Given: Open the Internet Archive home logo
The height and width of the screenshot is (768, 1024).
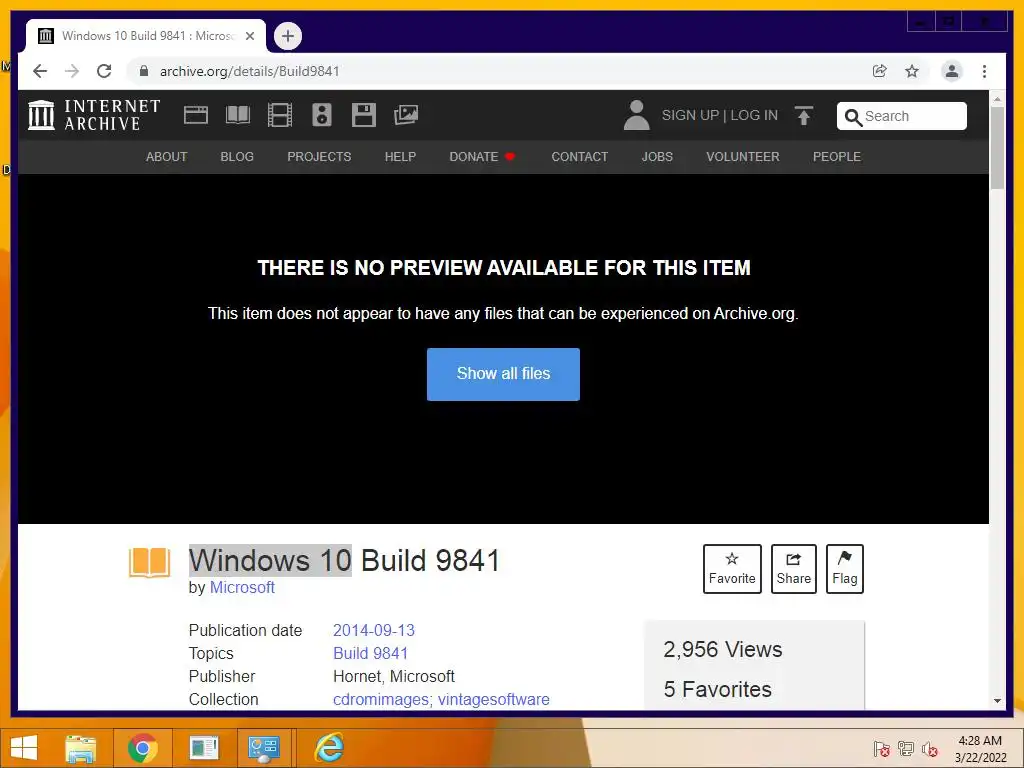Looking at the screenshot, I should tap(94, 115).
